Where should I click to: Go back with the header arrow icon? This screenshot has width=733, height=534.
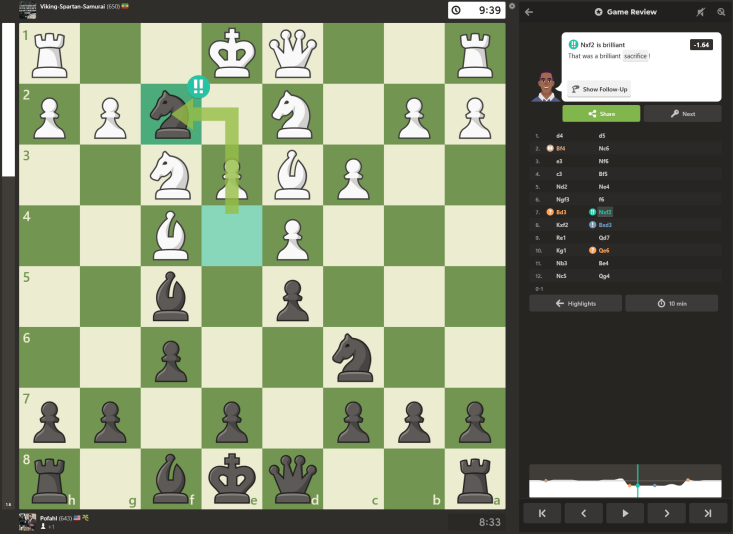[x=529, y=12]
